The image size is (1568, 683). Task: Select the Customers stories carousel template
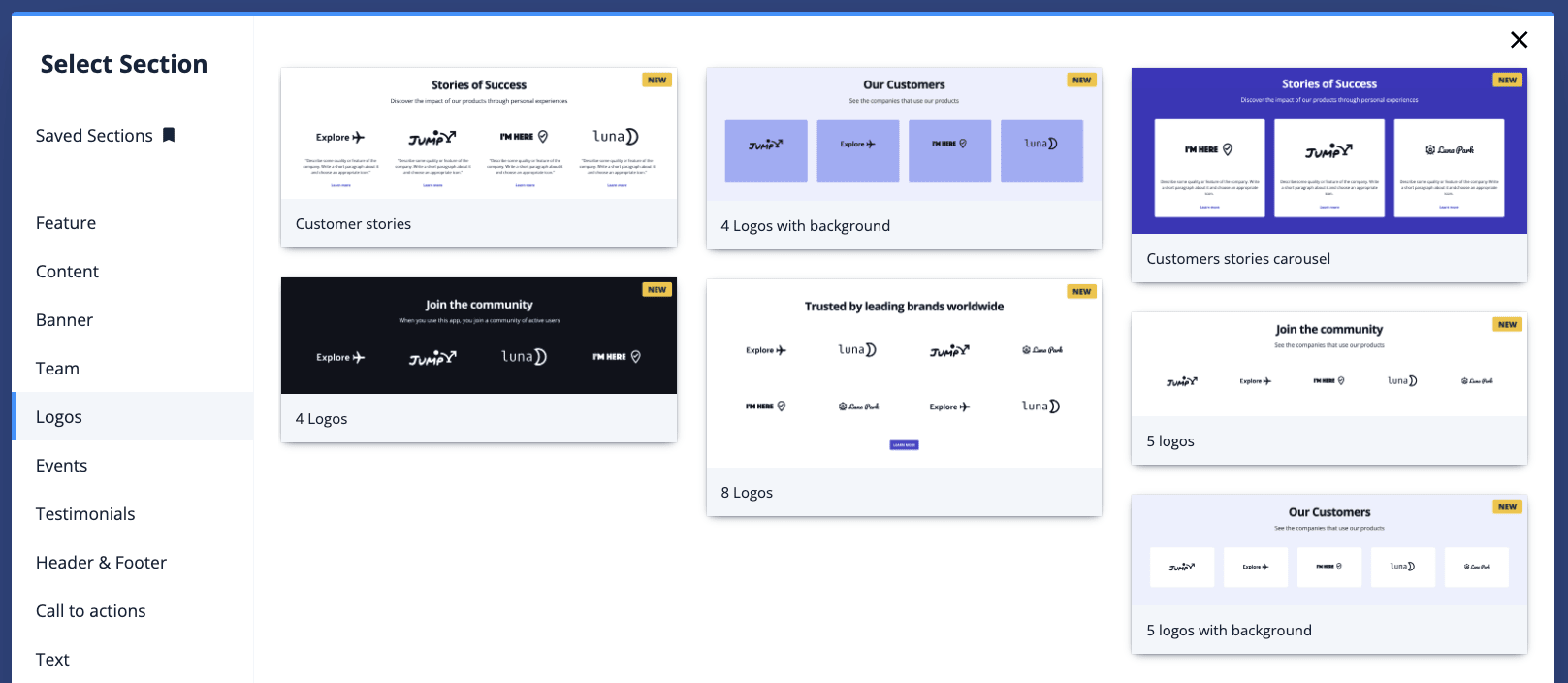(1328, 151)
